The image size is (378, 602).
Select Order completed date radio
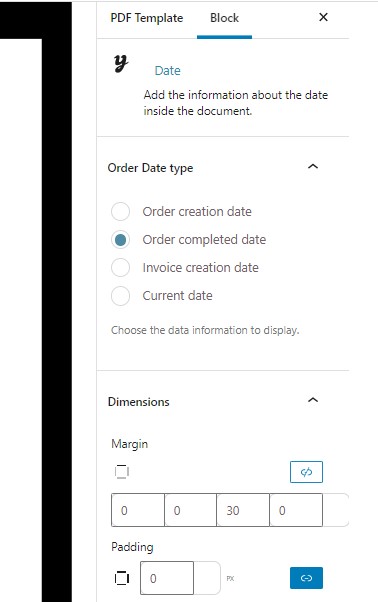[x=120, y=240]
